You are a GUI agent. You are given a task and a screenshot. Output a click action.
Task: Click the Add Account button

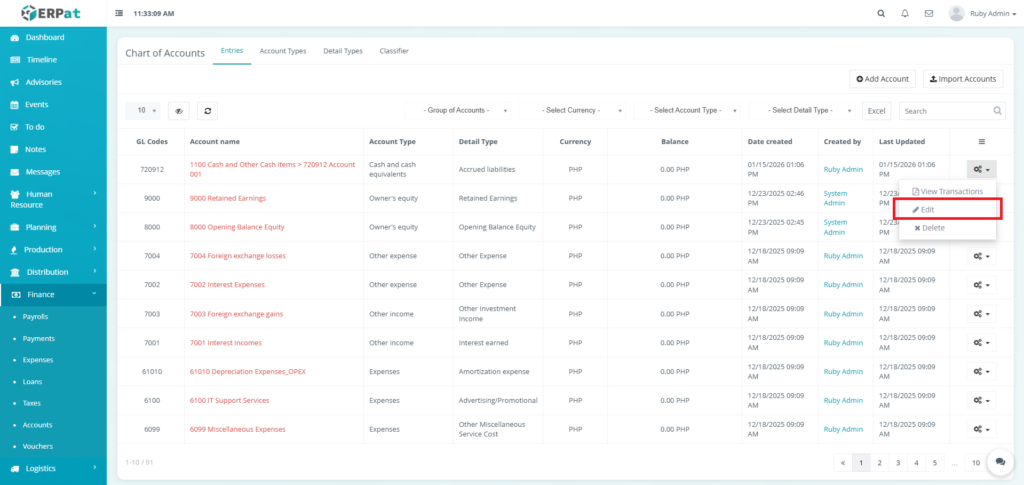coord(882,79)
